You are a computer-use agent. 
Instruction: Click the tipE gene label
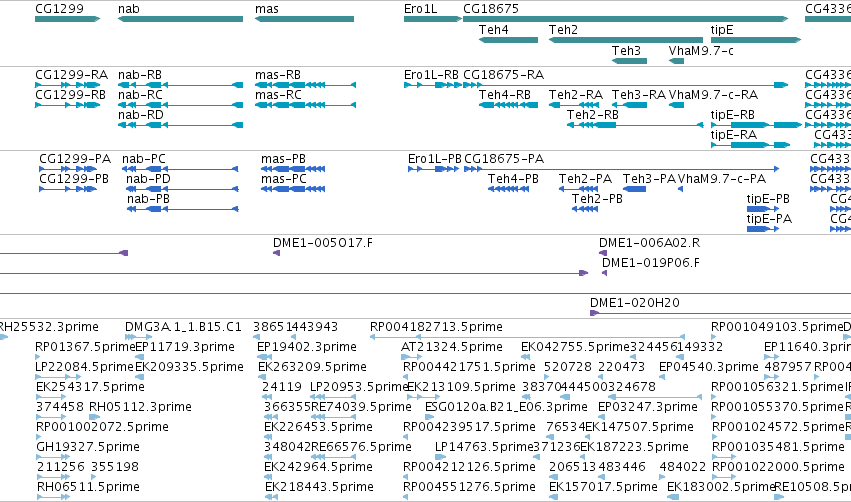point(722,30)
